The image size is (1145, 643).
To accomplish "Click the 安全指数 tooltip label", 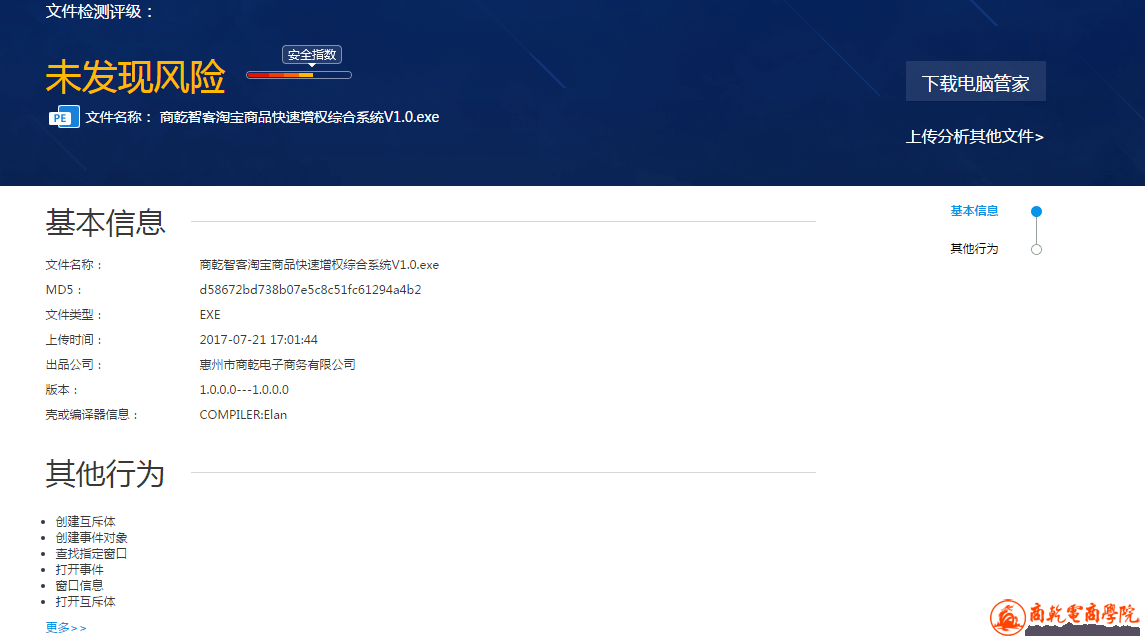I will 312,55.
